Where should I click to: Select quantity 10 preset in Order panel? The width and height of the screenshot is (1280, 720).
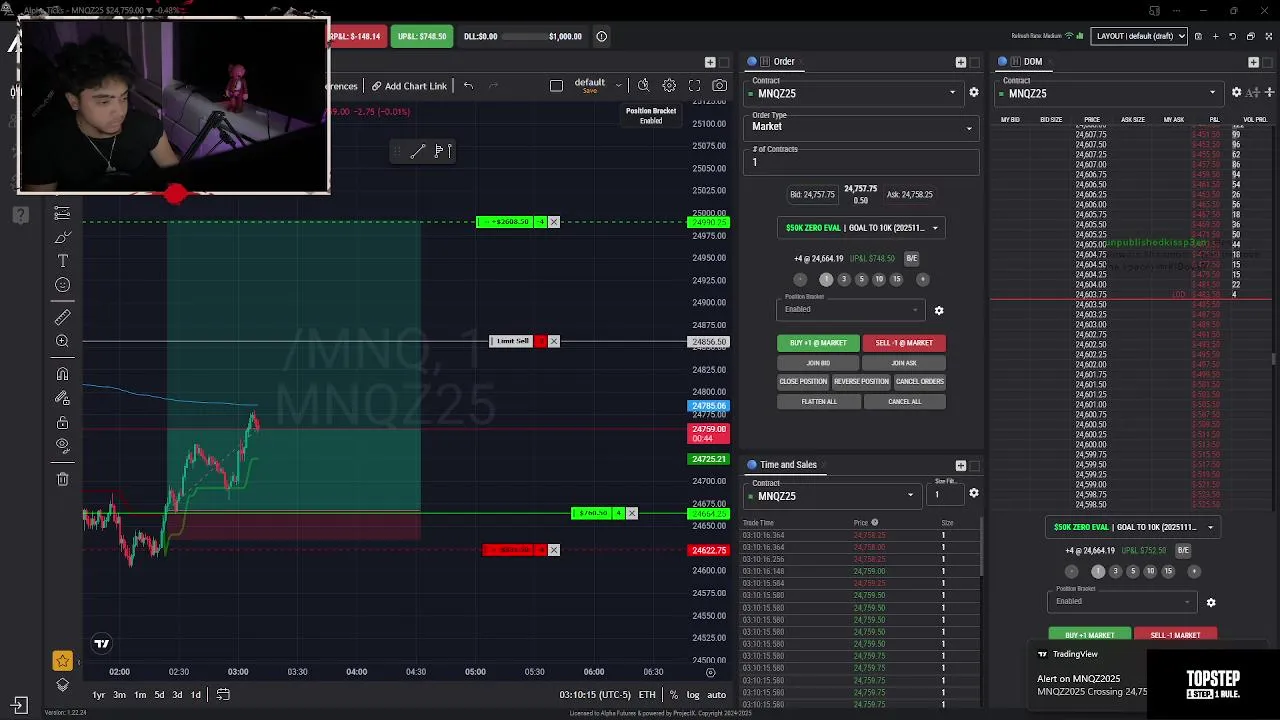(878, 280)
